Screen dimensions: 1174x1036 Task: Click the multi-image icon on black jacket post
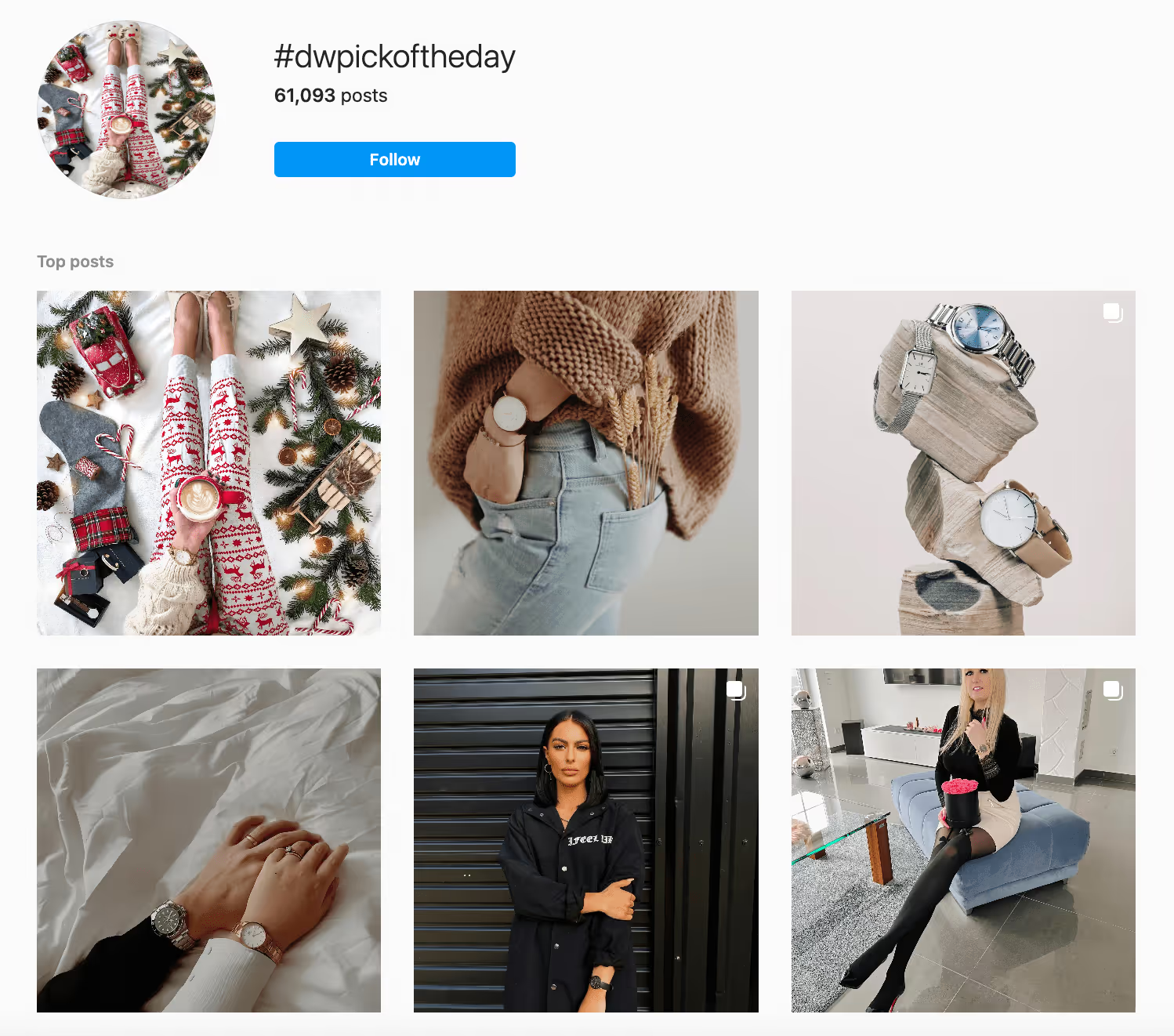coord(736,690)
